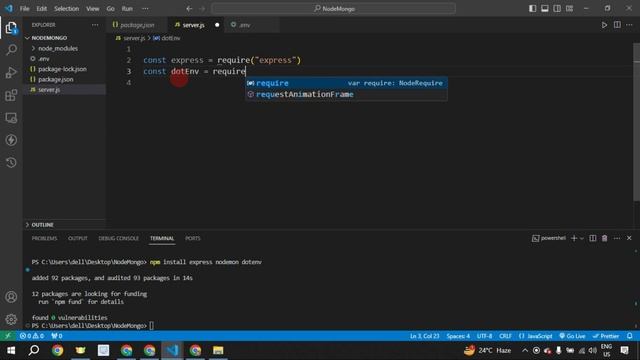
Task: Click the NodeMongo command center search
Action: click(333, 9)
